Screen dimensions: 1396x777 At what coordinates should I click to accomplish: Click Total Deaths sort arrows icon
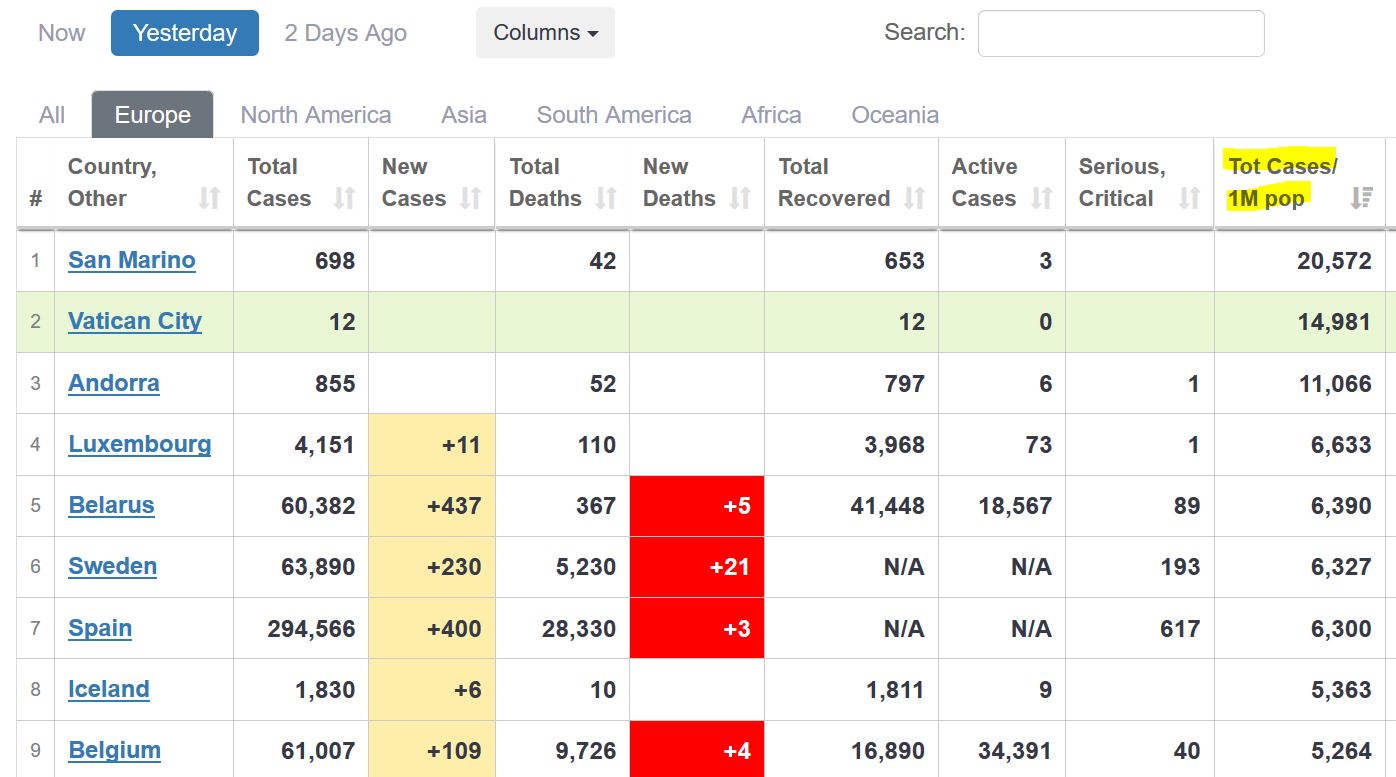(606, 198)
